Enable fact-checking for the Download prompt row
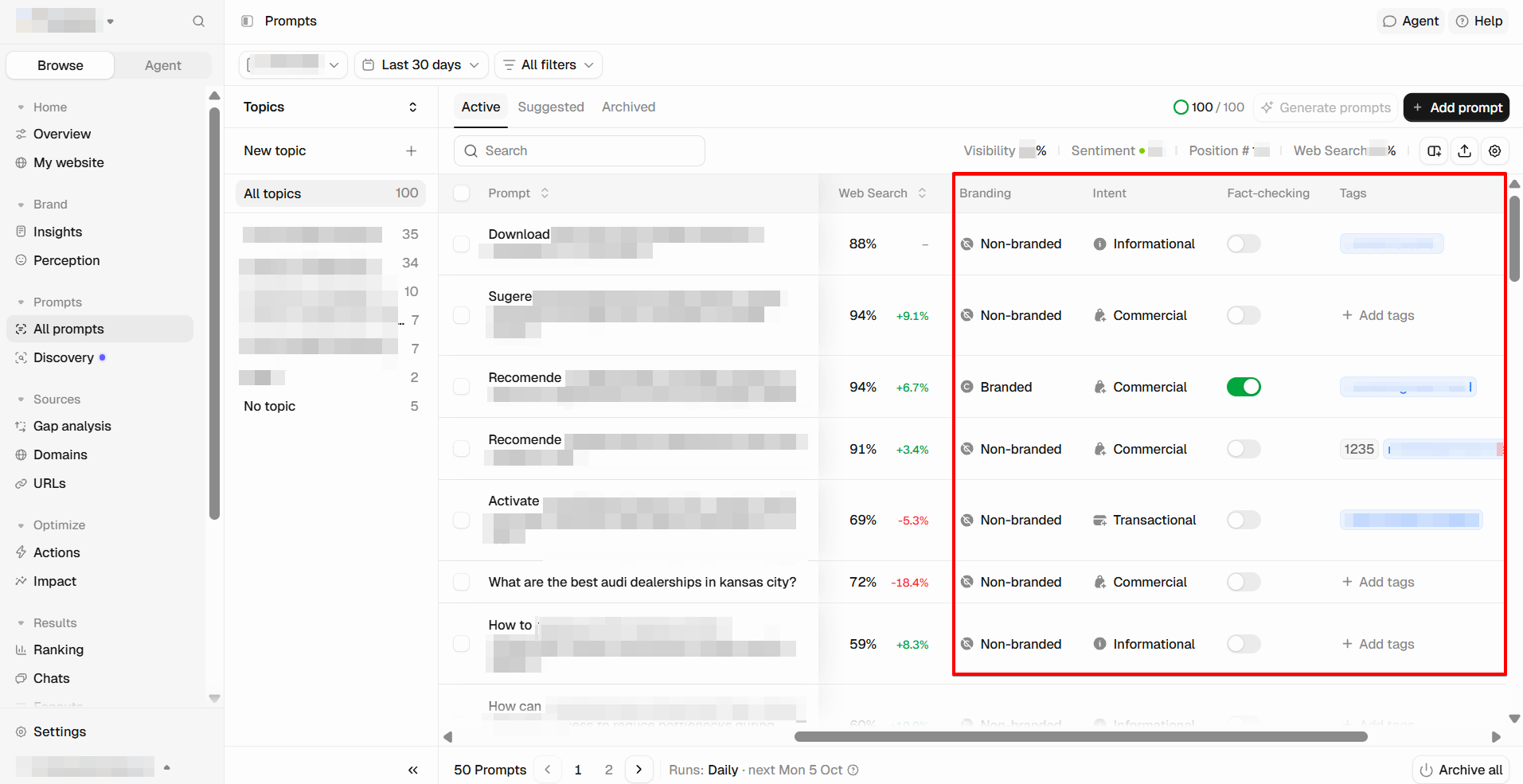The image size is (1523, 784). (1244, 244)
